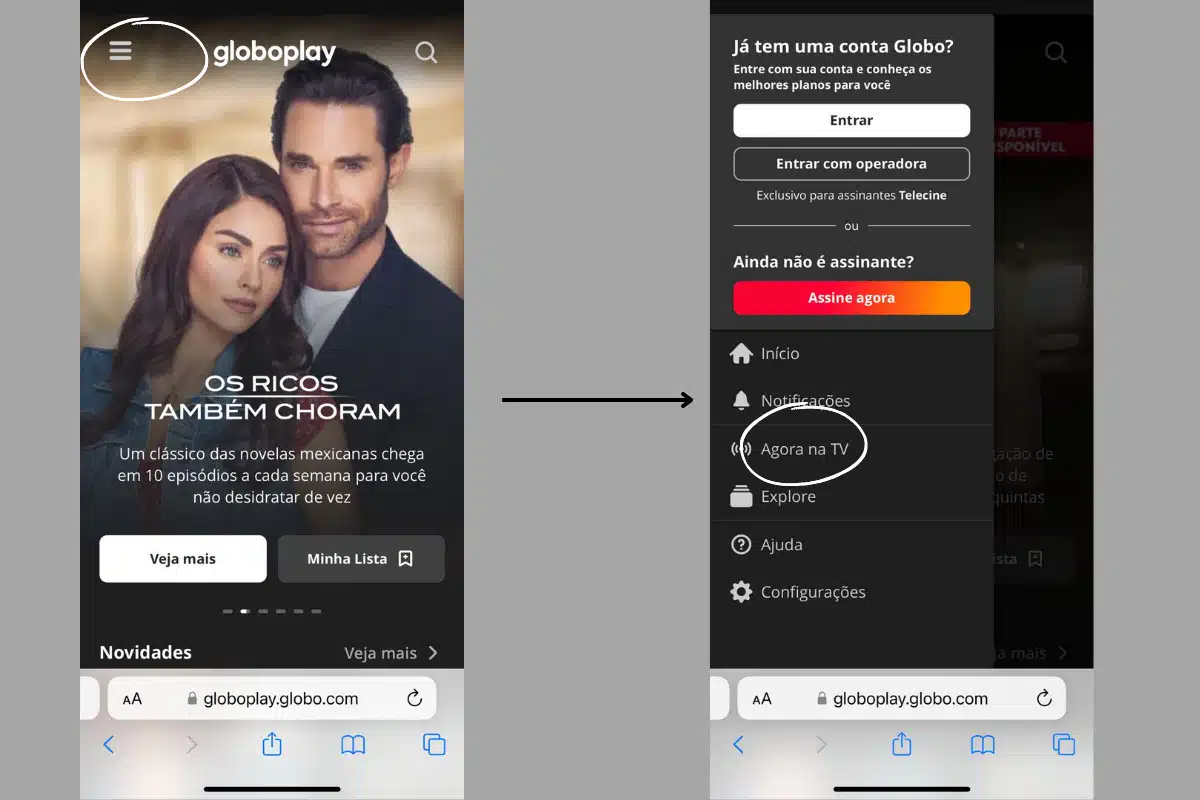Tap the left Safari address bar

272,699
